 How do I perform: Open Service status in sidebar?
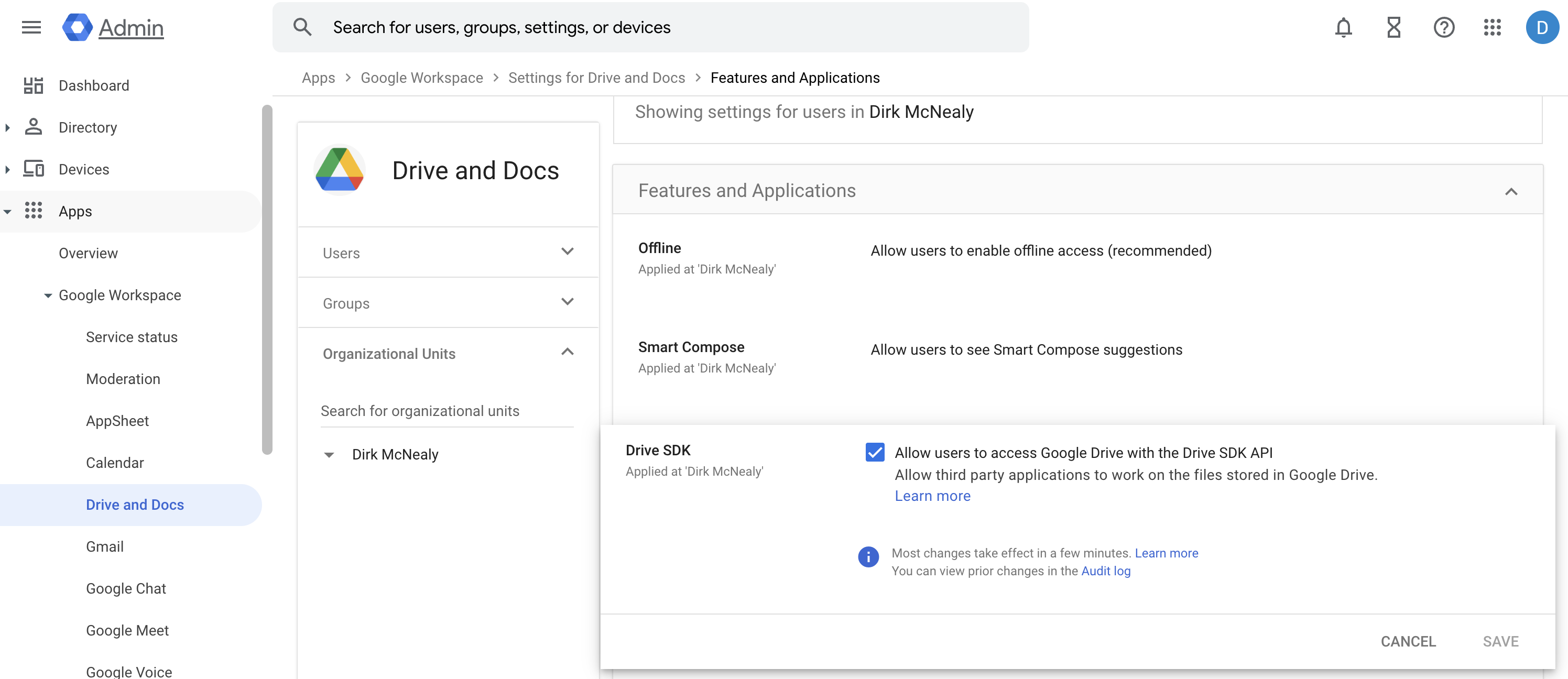(132, 337)
